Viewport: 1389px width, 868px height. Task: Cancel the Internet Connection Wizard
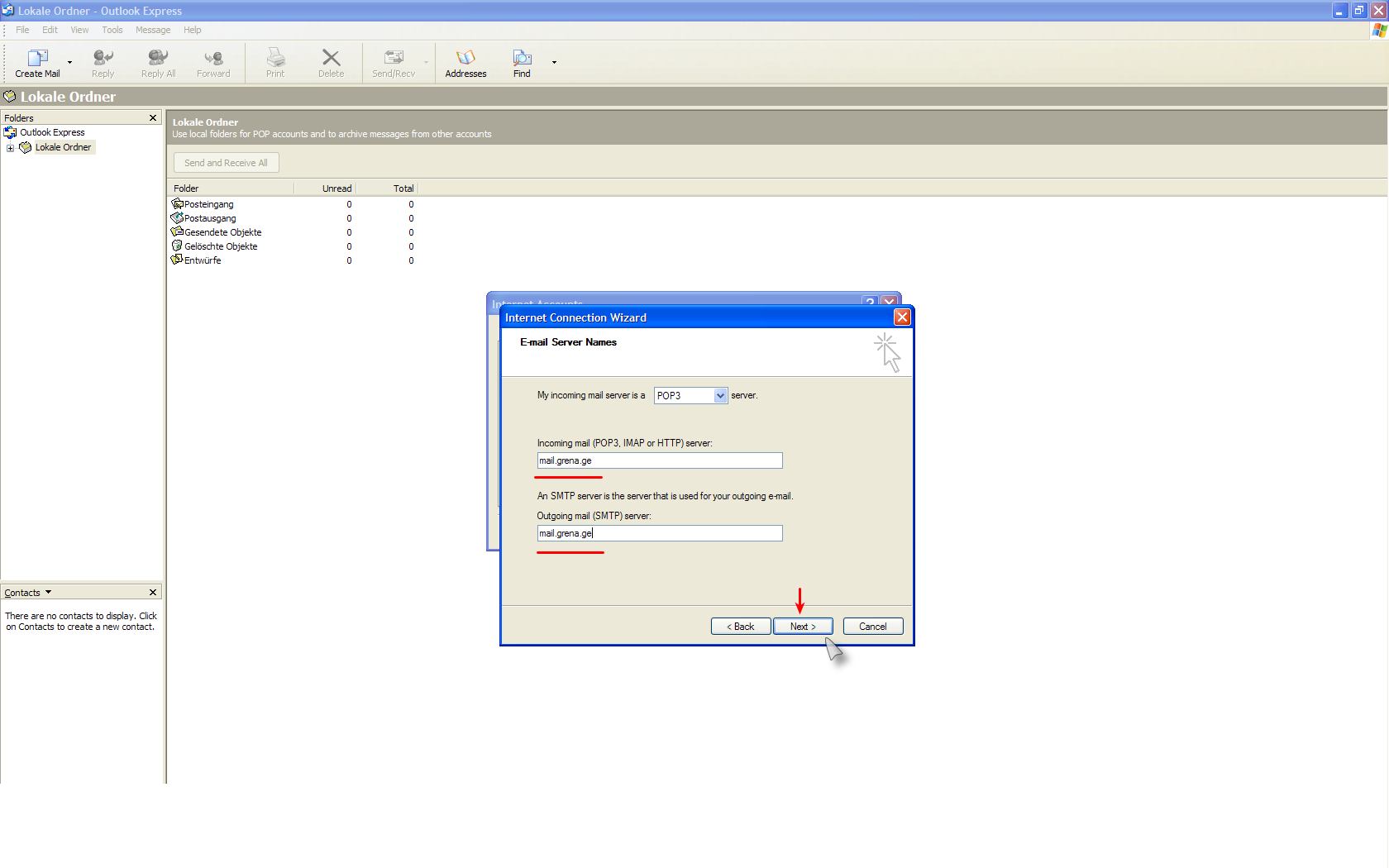[872, 627]
